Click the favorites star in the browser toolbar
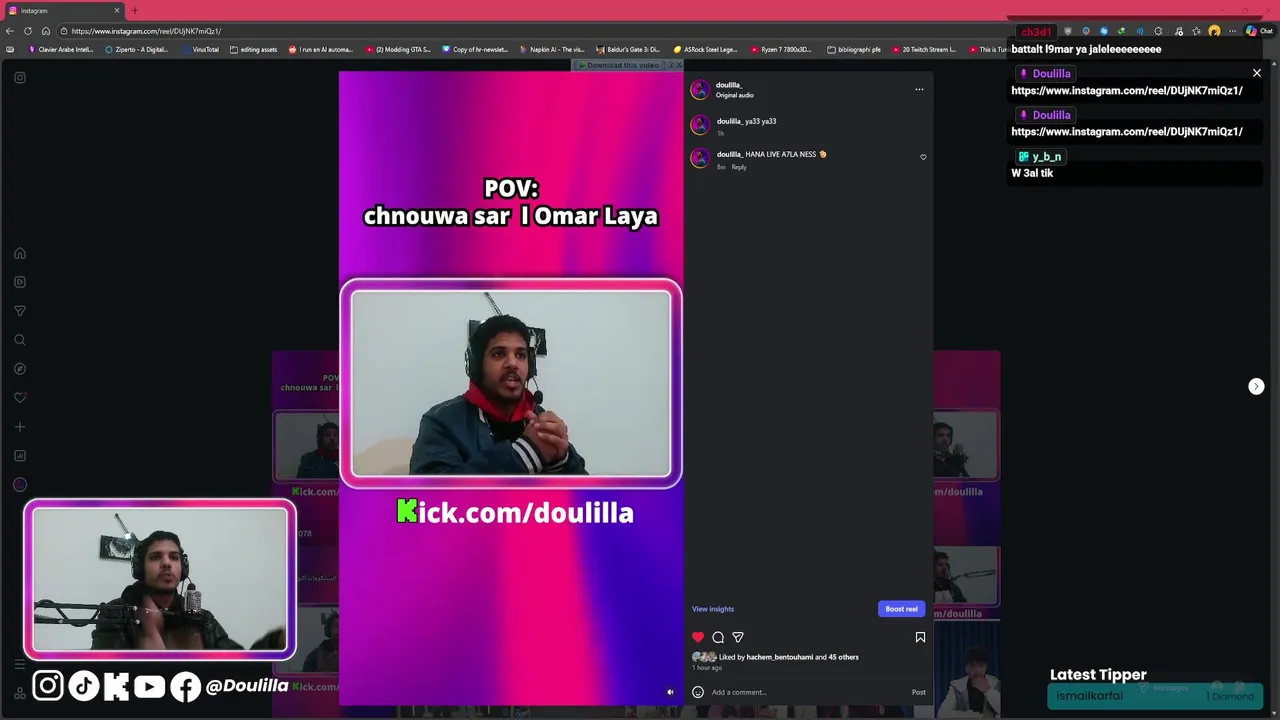1280x720 pixels. coord(1196,31)
